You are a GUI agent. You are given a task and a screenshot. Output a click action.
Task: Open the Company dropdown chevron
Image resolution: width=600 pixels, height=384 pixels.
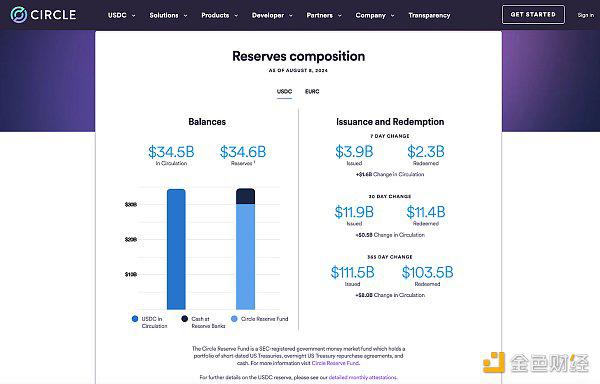pos(393,16)
